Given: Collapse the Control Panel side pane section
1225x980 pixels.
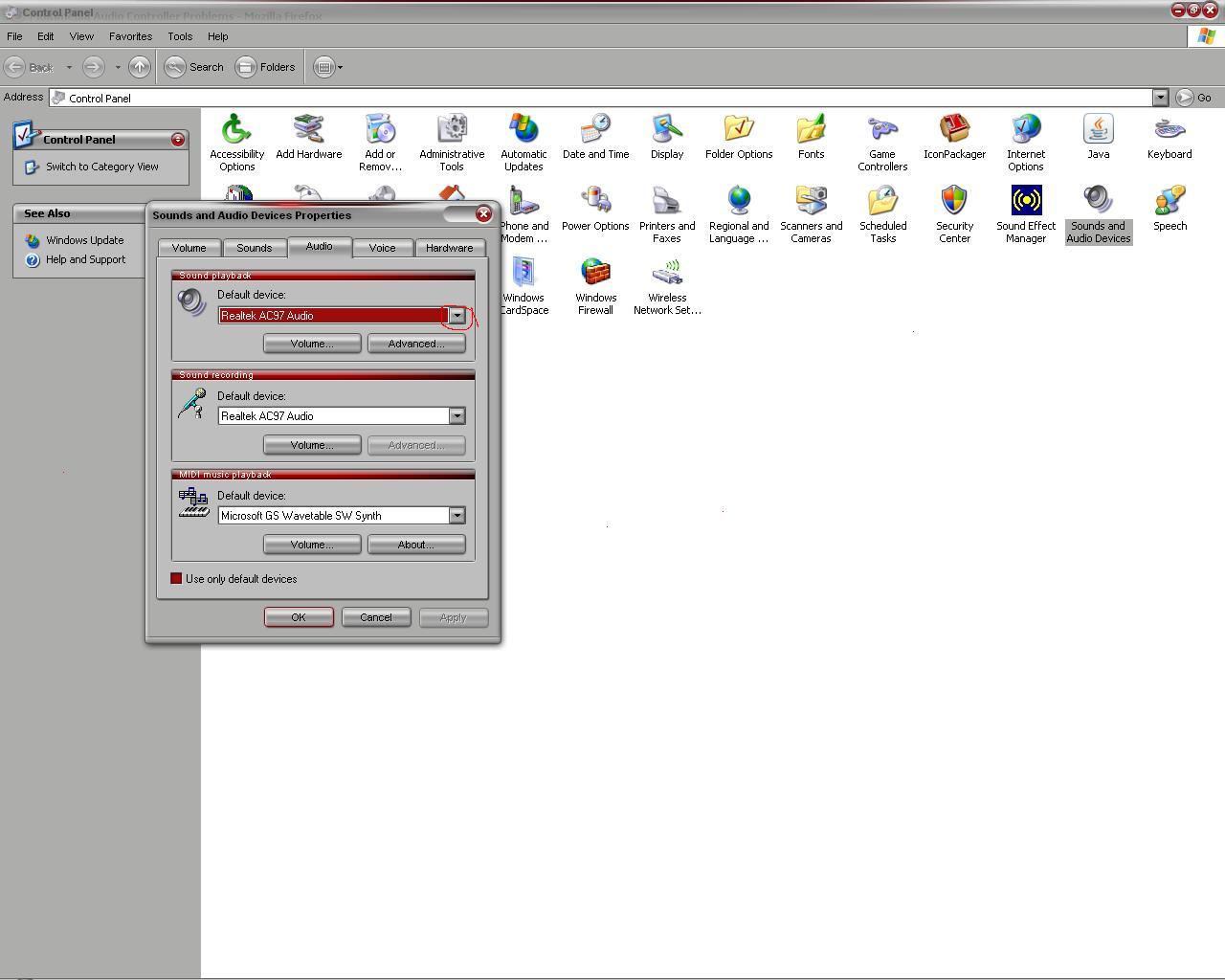Looking at the screenshot, I should (x=178, y=140).
